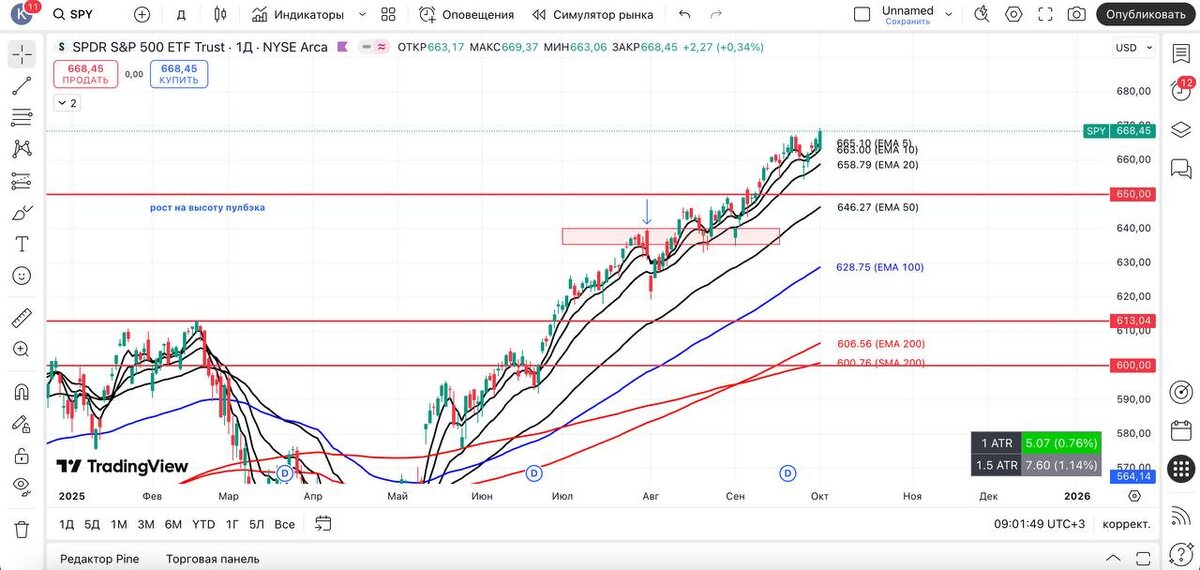1200x570 pixels.
Task: Click the dividend D marker near Сен
Action: [788, 472]
